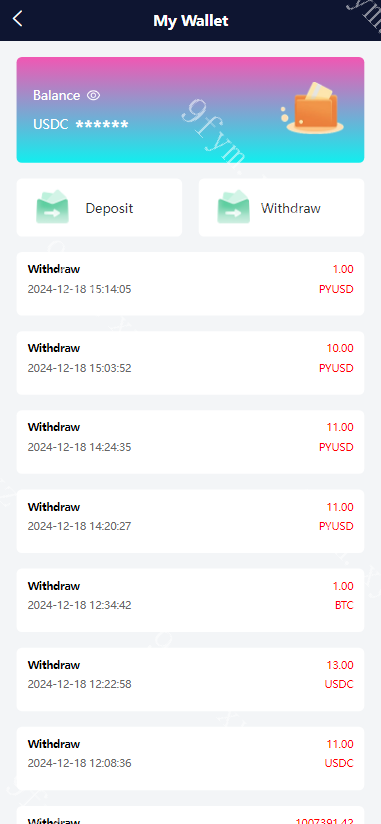Open withdraw record from 12:08:36

[x=190, y=758]
